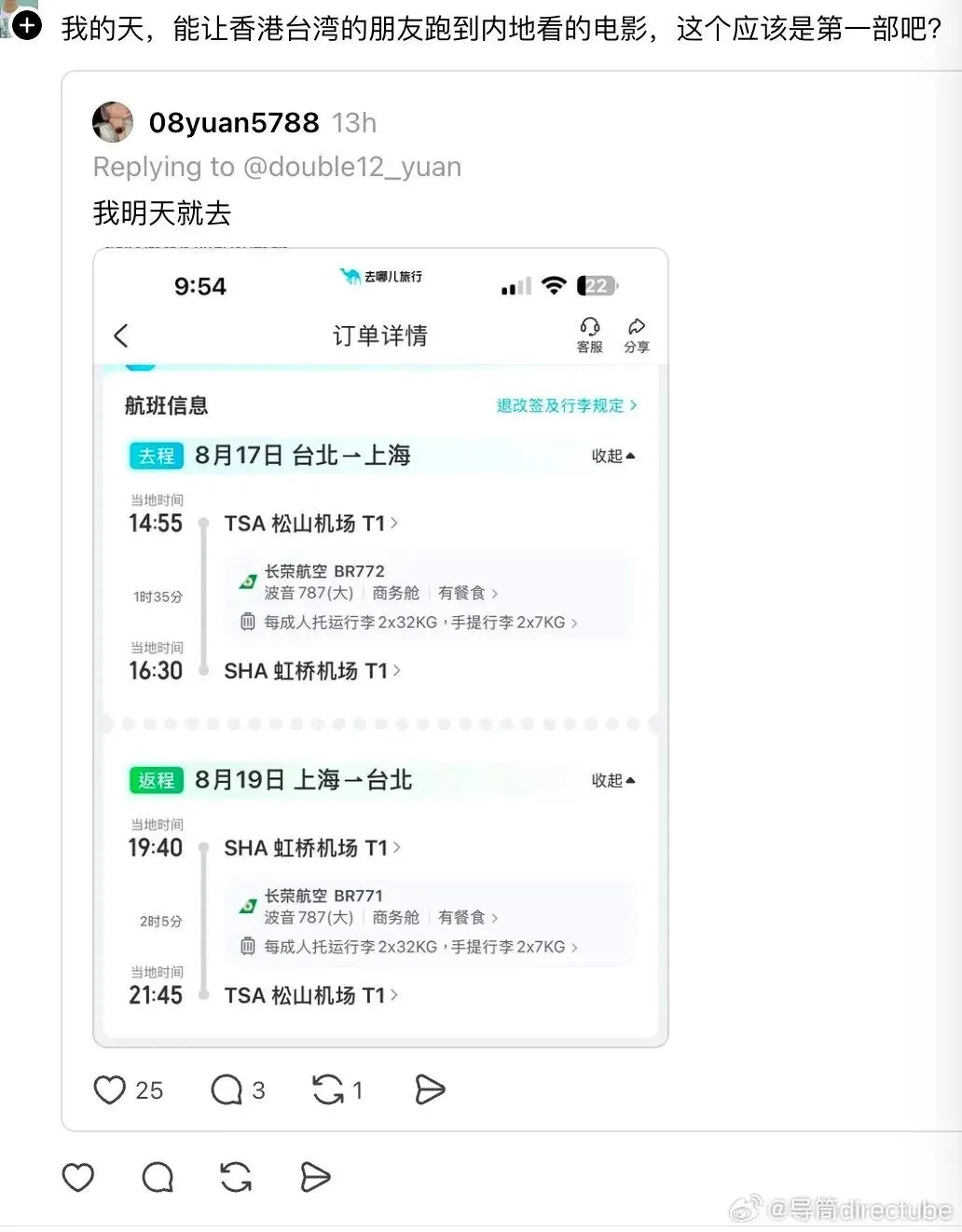
Task: Open 退改签及行李规定 policy link
Action: pos(567,405)
